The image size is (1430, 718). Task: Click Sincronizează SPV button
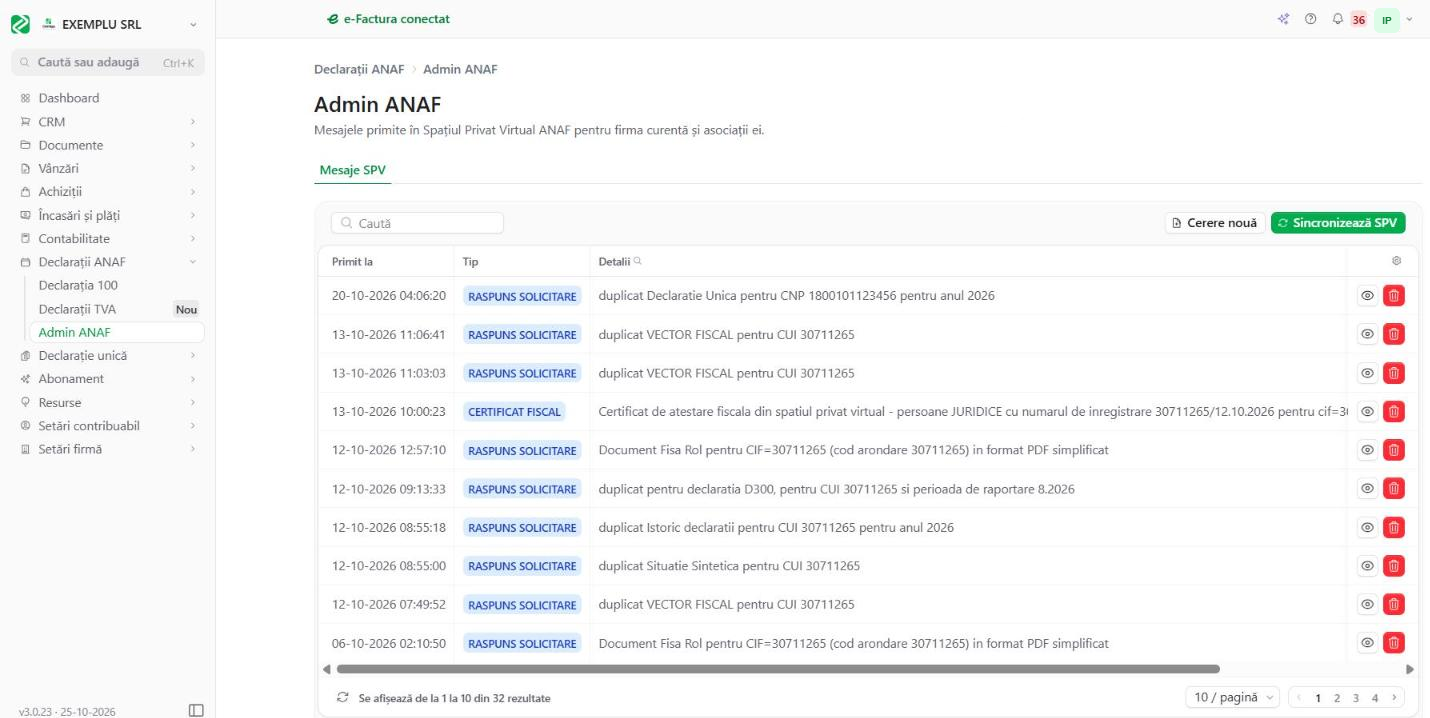click(1338, 223)
